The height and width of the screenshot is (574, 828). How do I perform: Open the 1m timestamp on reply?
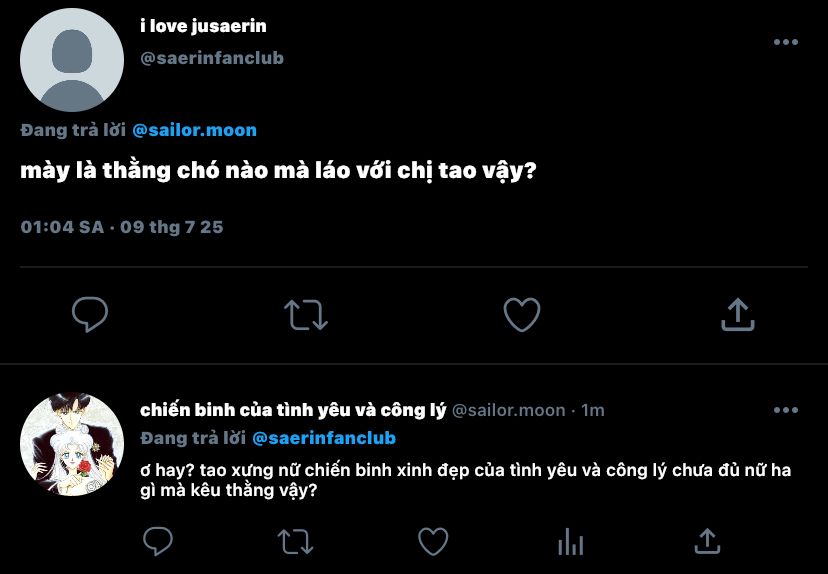[x=592, y=410]
